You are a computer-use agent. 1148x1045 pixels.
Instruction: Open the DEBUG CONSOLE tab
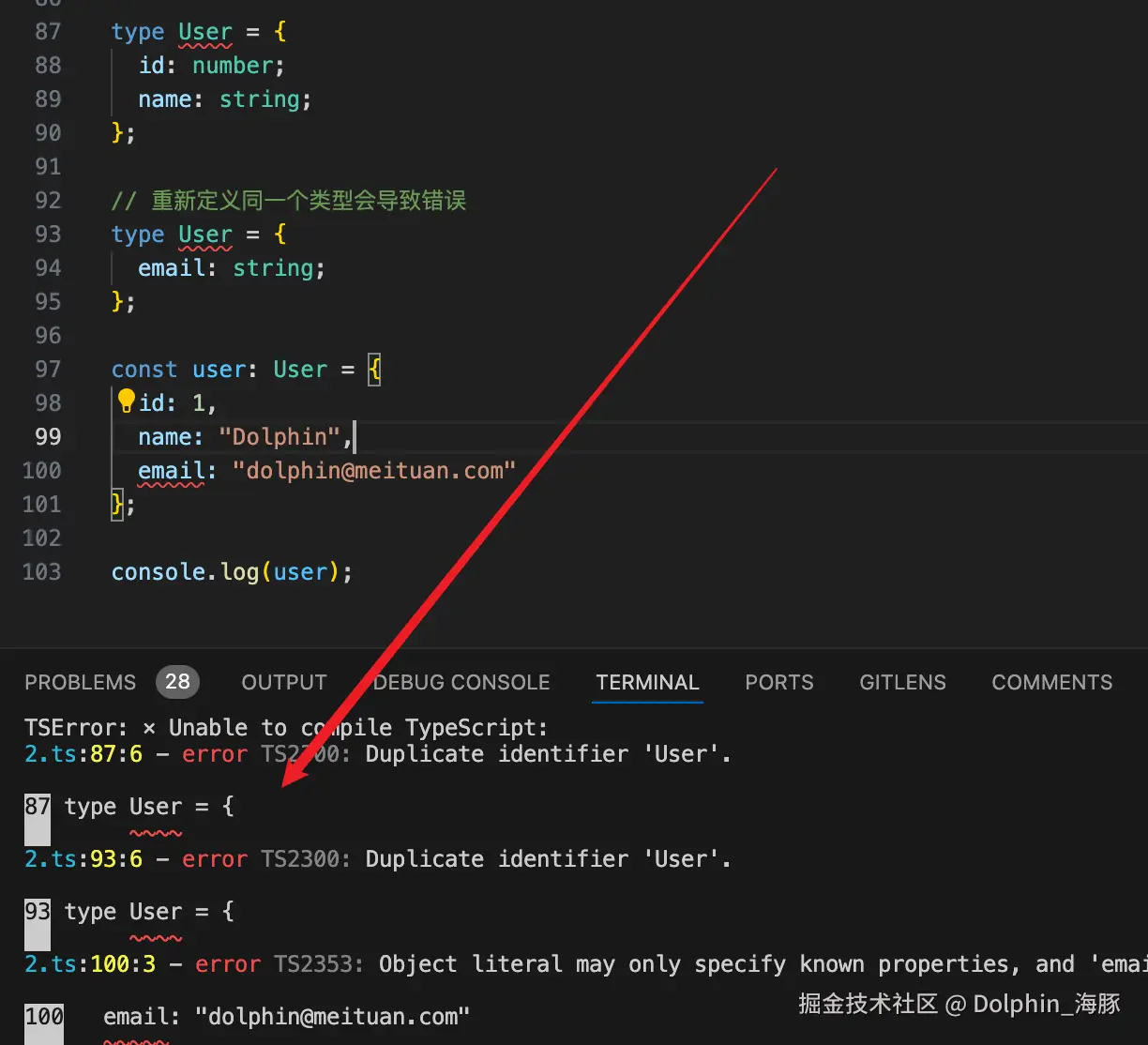[x=461, y=682]
